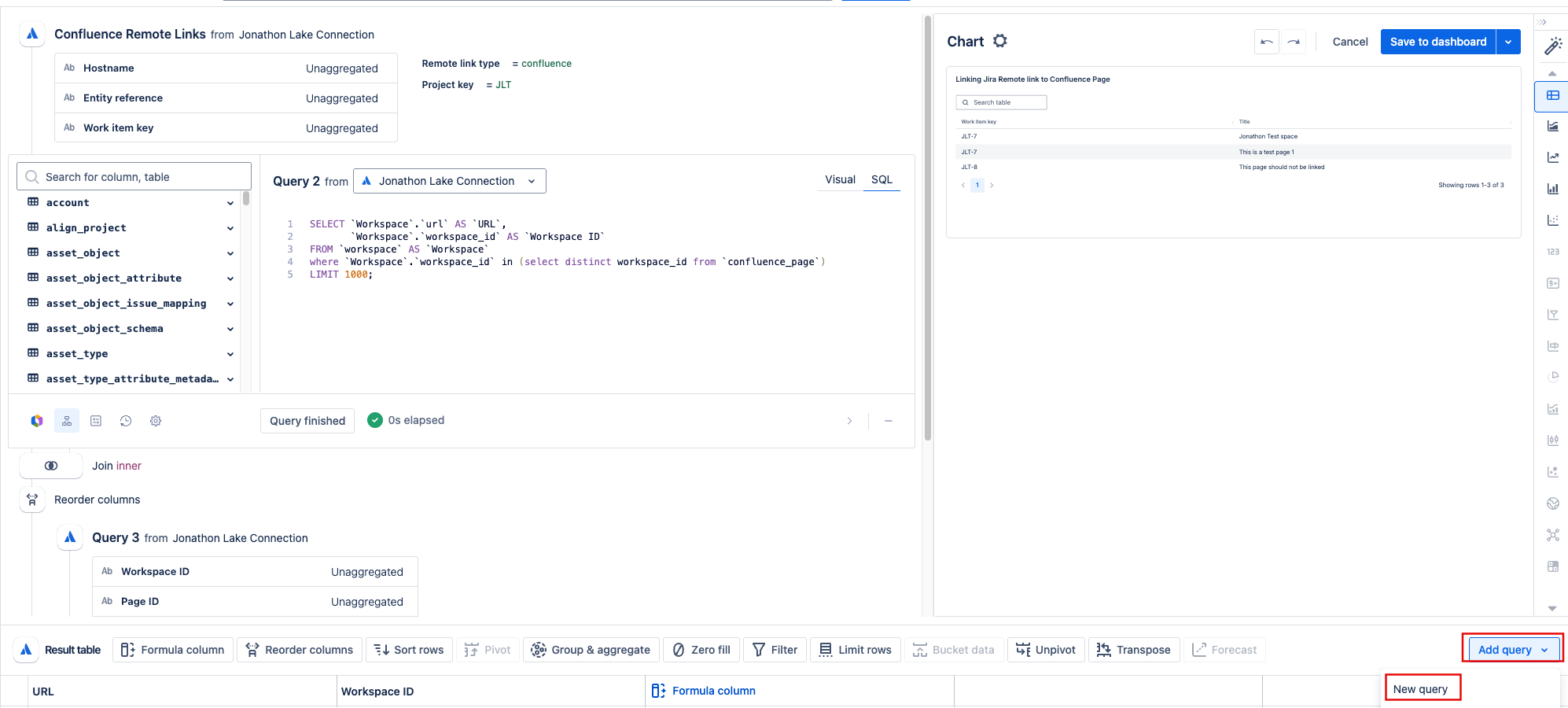Choose New query from Add query menu
Image resolution: width=1568 pixels, height=708 pixels.
(1421, 689)
